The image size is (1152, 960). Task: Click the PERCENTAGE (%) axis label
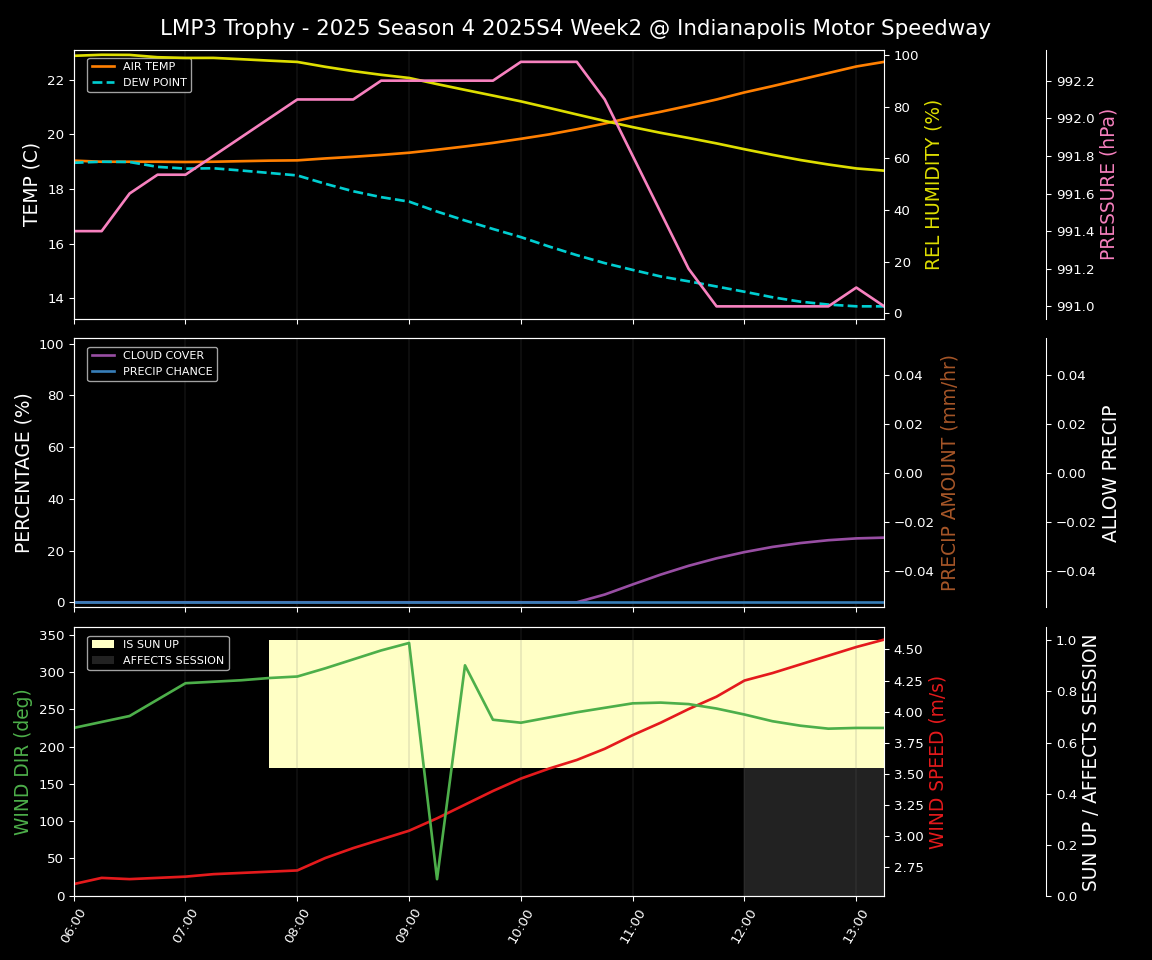(24, 472)
